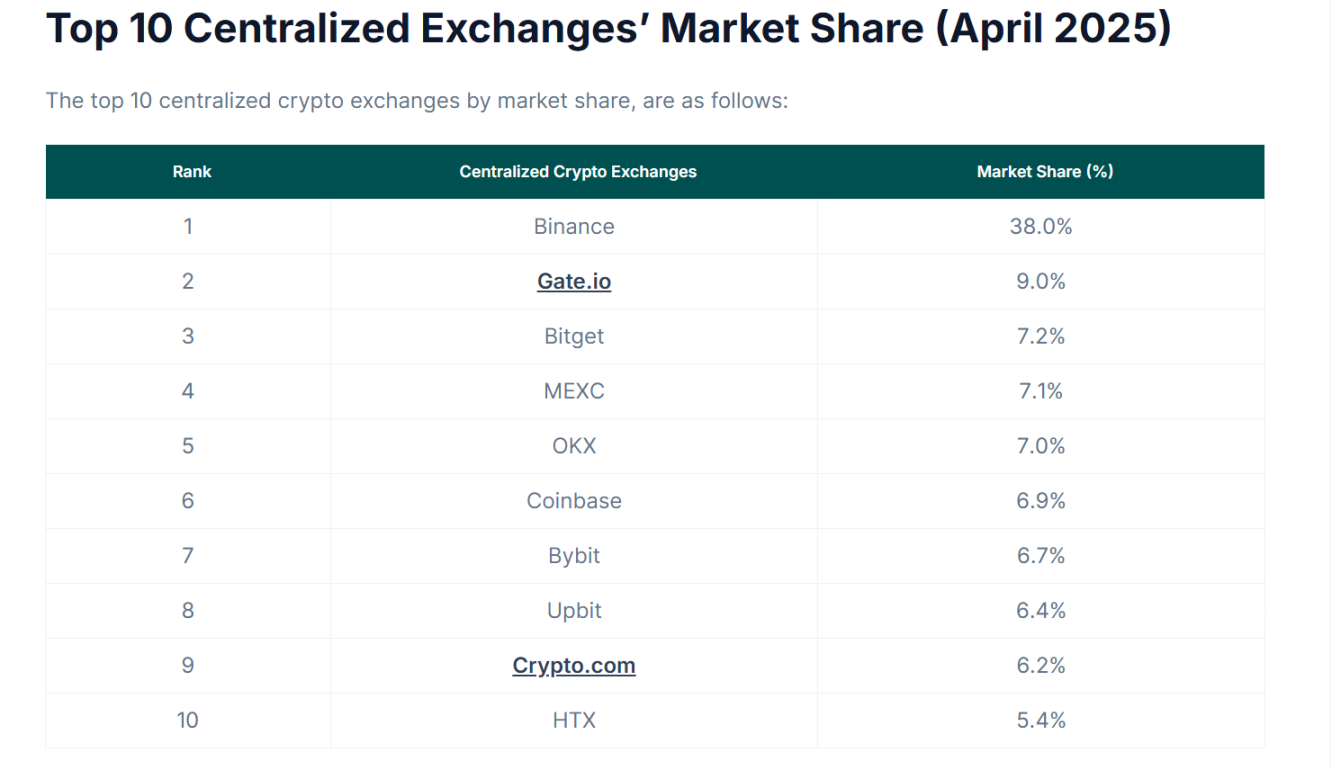Click the 5.4% market share value
This screenshot has width=1332, height=770.
[x=1041, y=721]
